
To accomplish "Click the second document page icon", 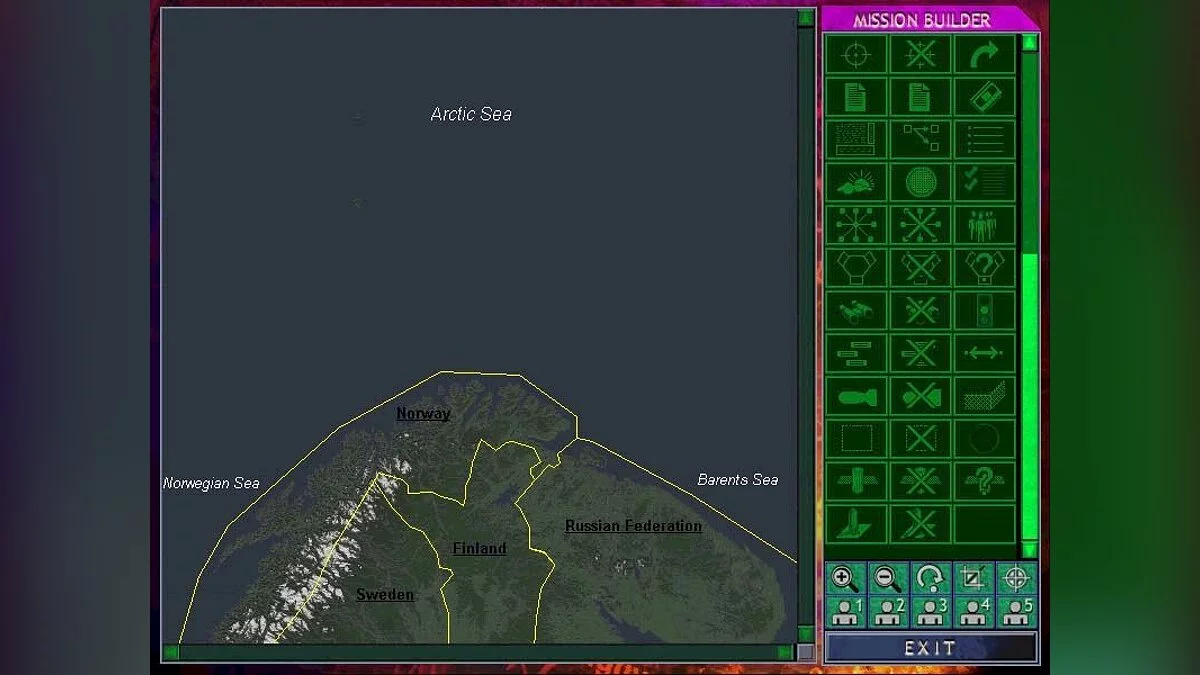I will click(x=920, y=97).
